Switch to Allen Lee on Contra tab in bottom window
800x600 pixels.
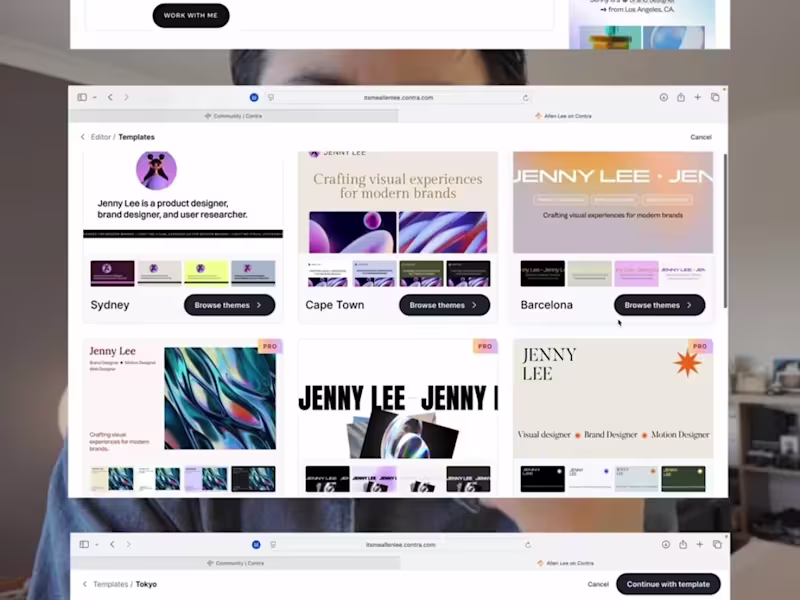point(565,563)
